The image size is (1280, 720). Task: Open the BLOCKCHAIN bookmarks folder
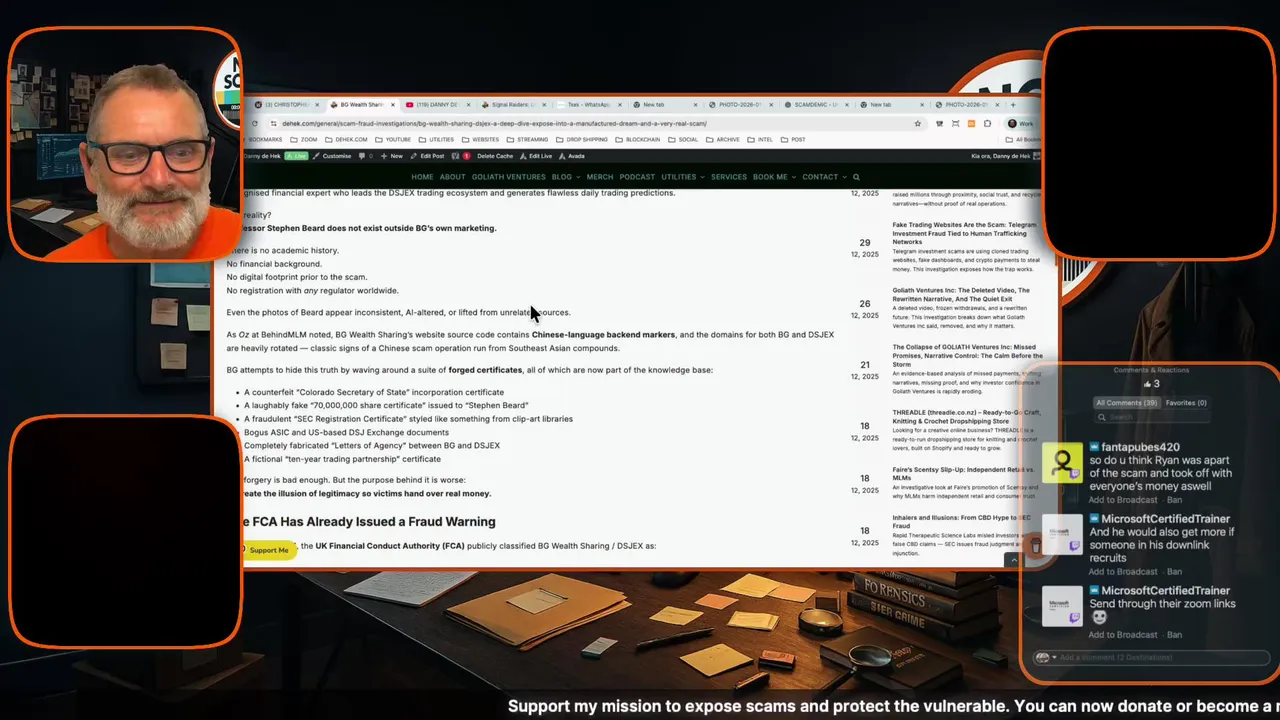638,140
